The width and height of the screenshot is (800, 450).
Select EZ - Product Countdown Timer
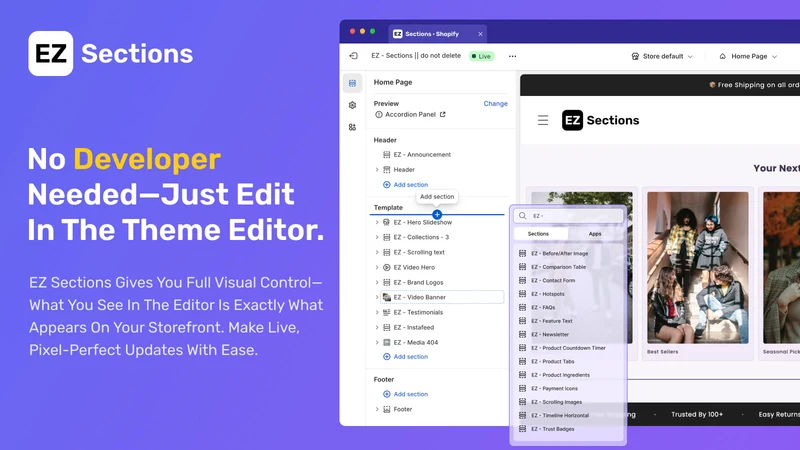click(x=568, y=348)
